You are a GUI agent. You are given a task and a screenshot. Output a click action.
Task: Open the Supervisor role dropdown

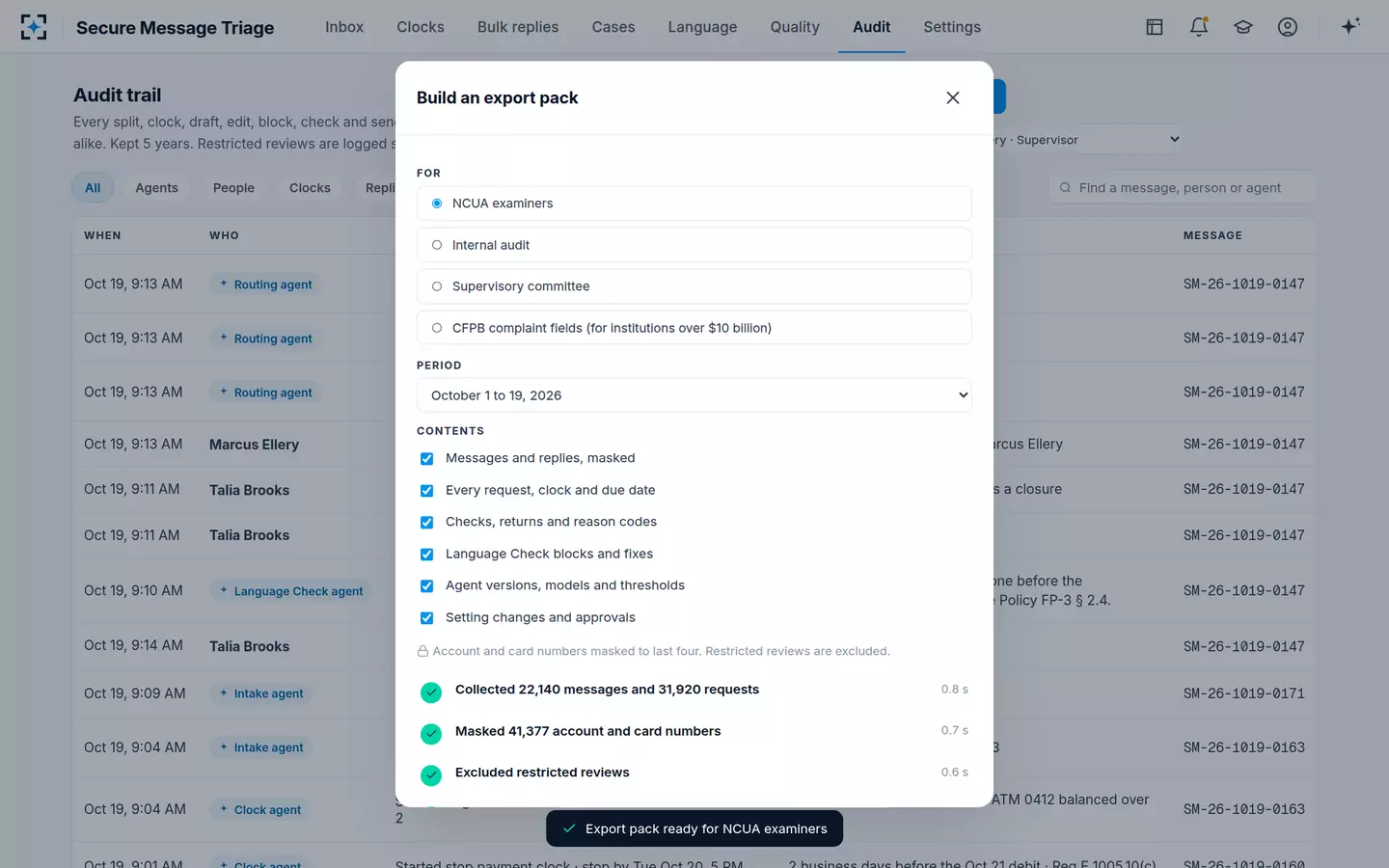pyautogui.click(x=1085, y=140)
